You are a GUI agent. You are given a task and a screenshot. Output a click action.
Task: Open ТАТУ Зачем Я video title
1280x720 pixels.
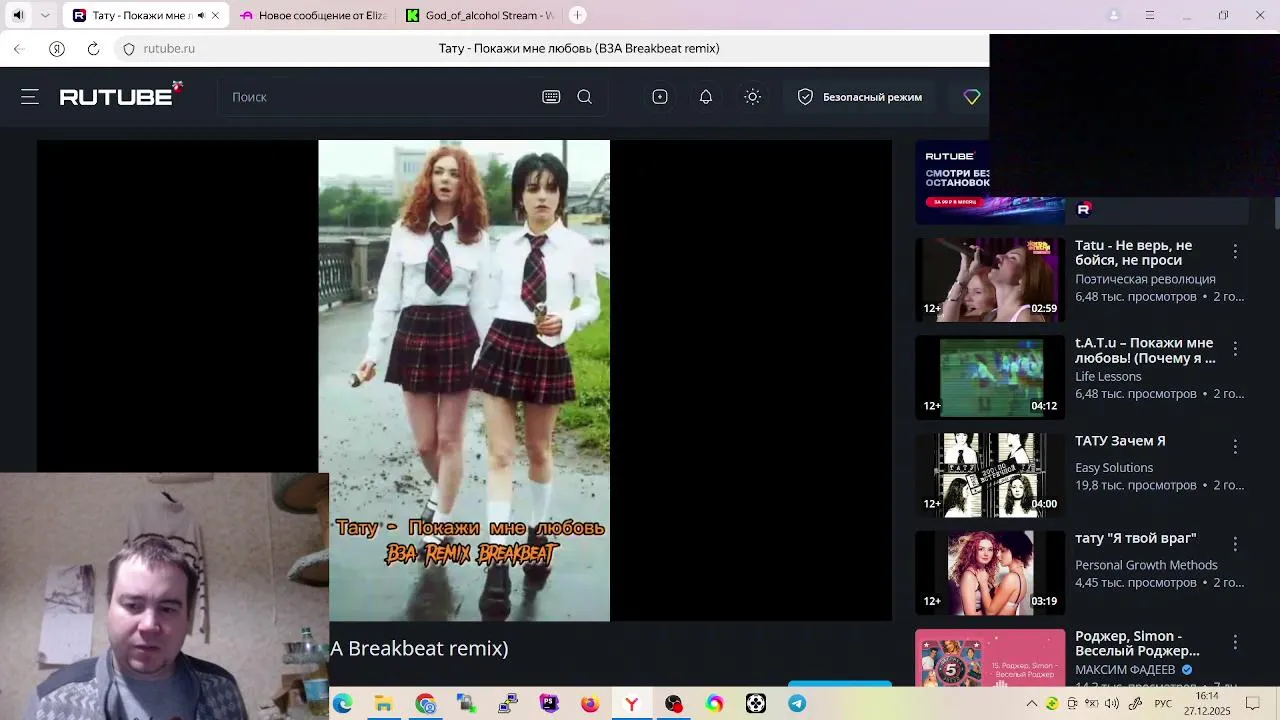point(1120,441)
